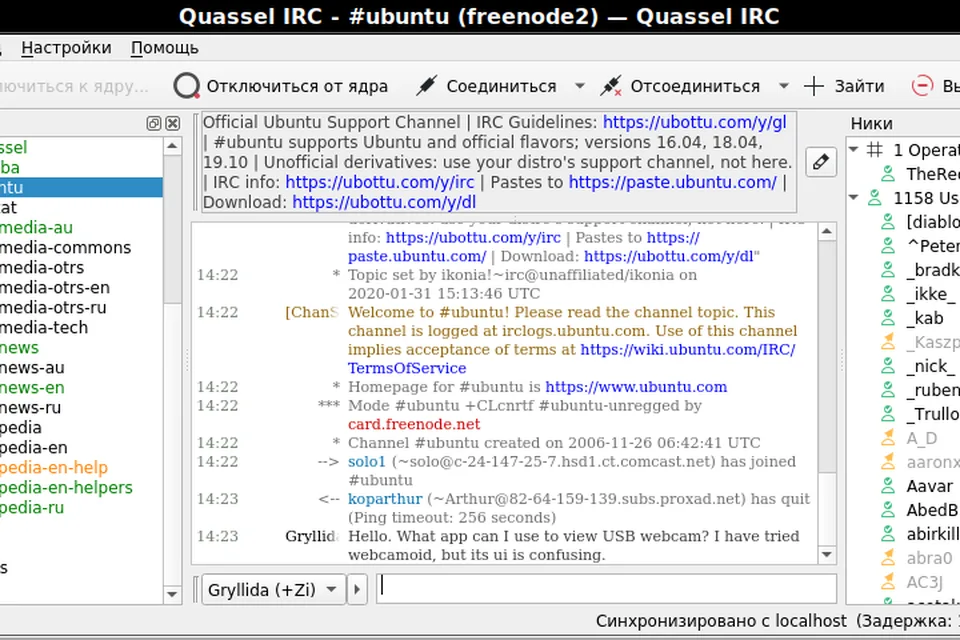Click the away user icon beside A_D

888,439
